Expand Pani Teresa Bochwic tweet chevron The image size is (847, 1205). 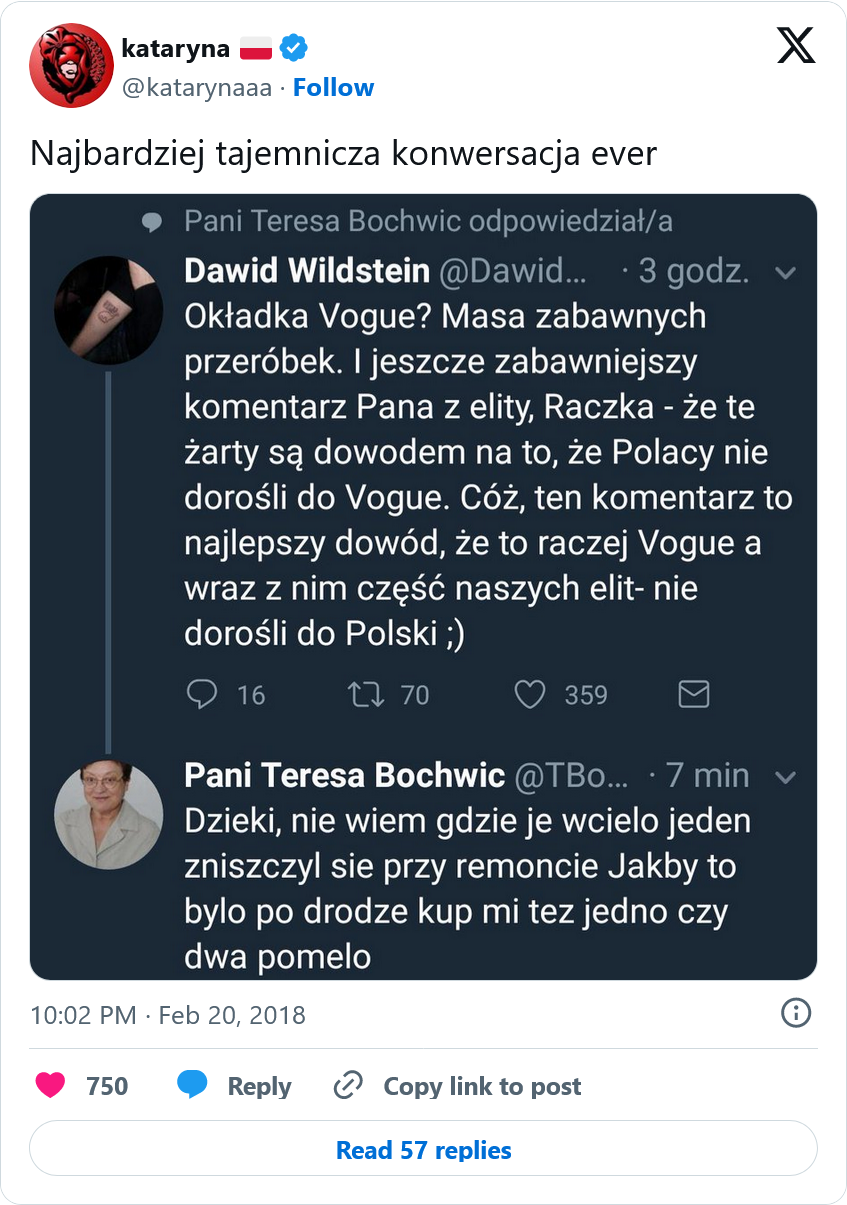coord(786,777)
